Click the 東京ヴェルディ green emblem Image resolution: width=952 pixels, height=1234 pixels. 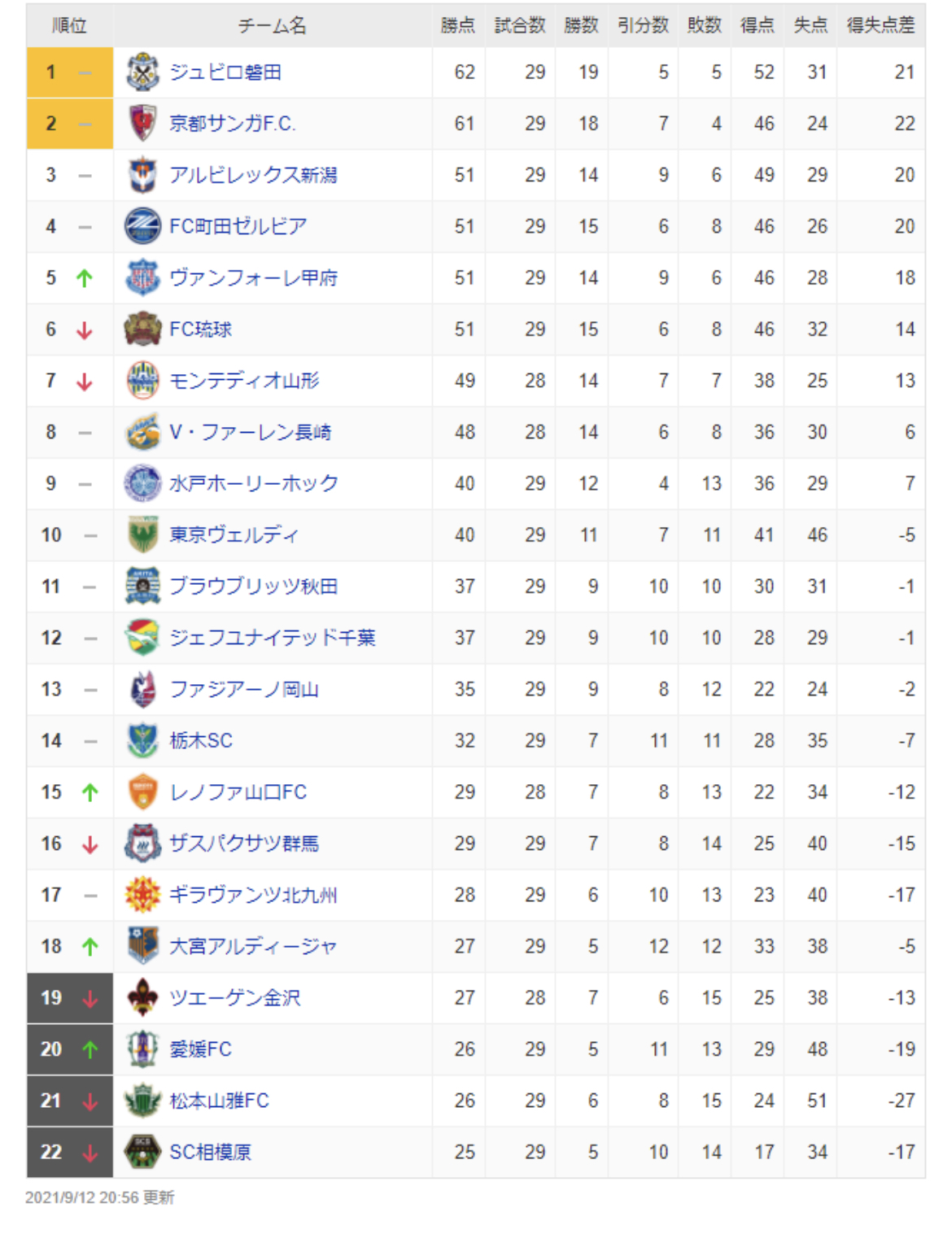[x=143, y=534]
